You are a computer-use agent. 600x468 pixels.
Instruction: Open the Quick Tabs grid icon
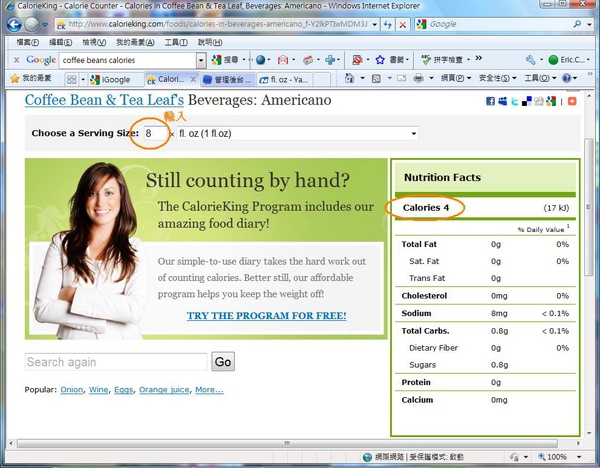click(x=72, y=79)
